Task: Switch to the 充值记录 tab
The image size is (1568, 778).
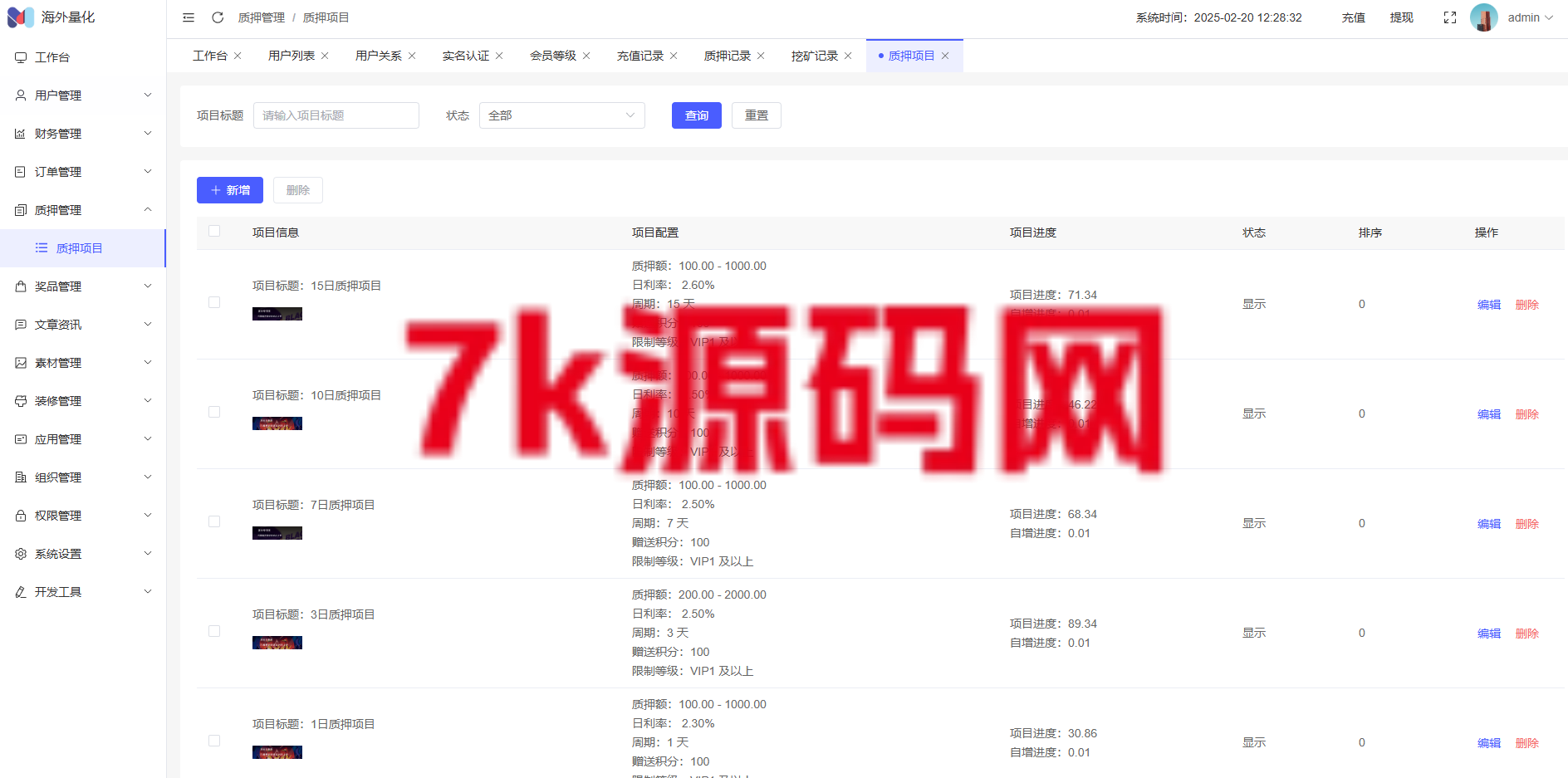Action: click(x=640, y=56)
